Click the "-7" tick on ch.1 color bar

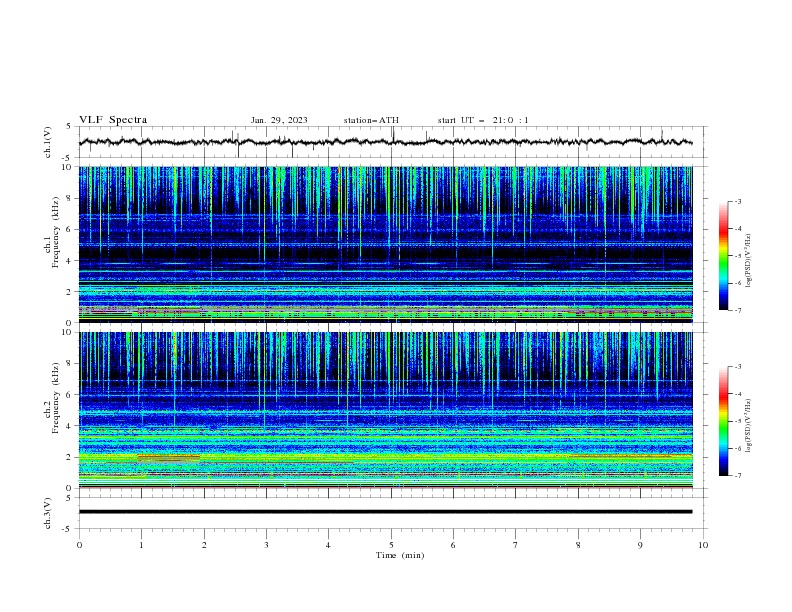click(x=737, y=310)
